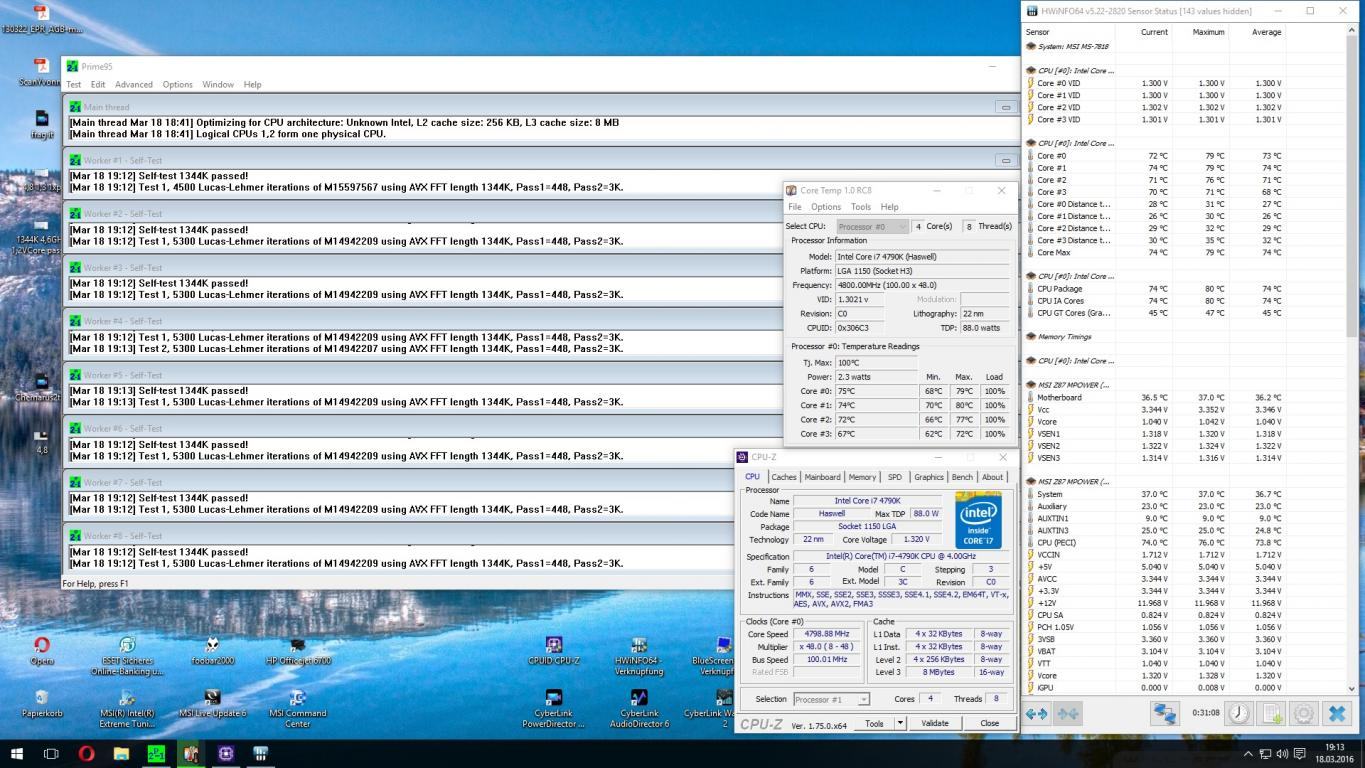Open Task View on taskbar
This screenshot has height=768, width=1365.
(51, 753)
